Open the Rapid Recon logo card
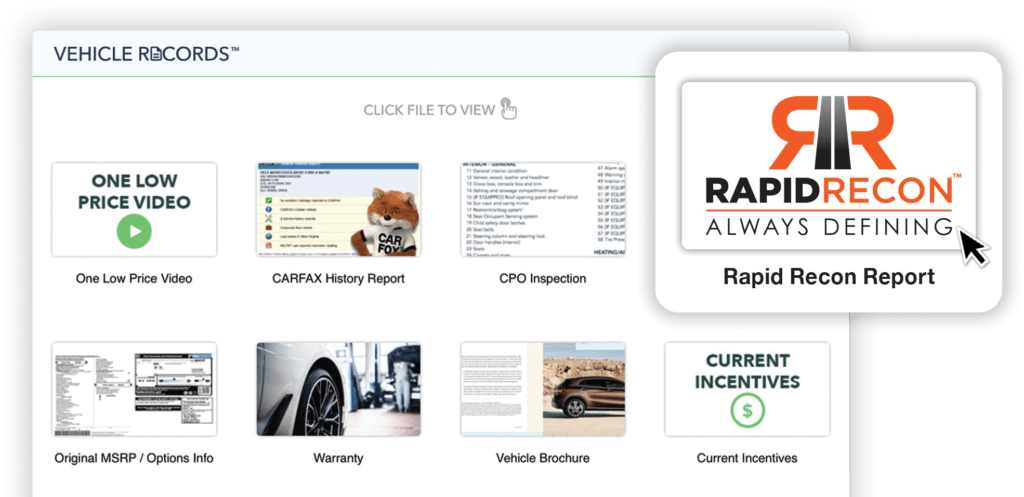 click(x=828, y=165)
